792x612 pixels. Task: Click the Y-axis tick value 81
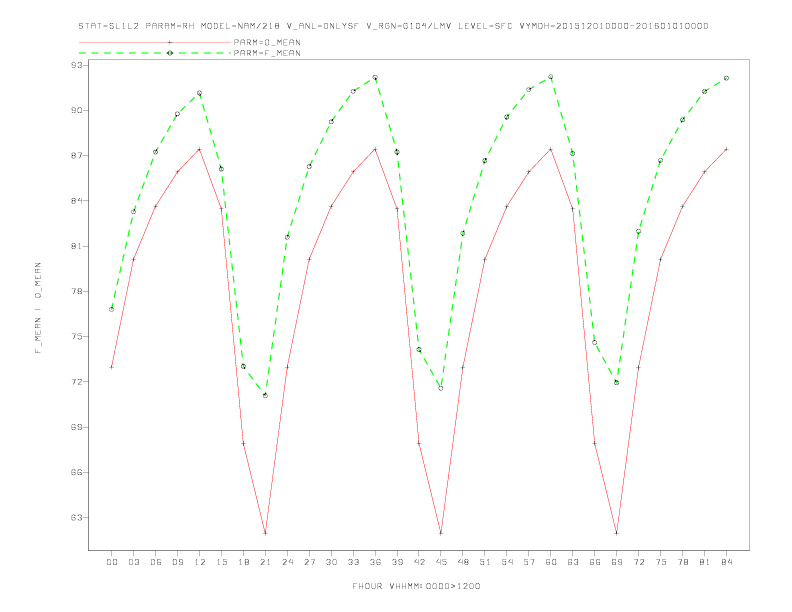(x=77, y=246)
